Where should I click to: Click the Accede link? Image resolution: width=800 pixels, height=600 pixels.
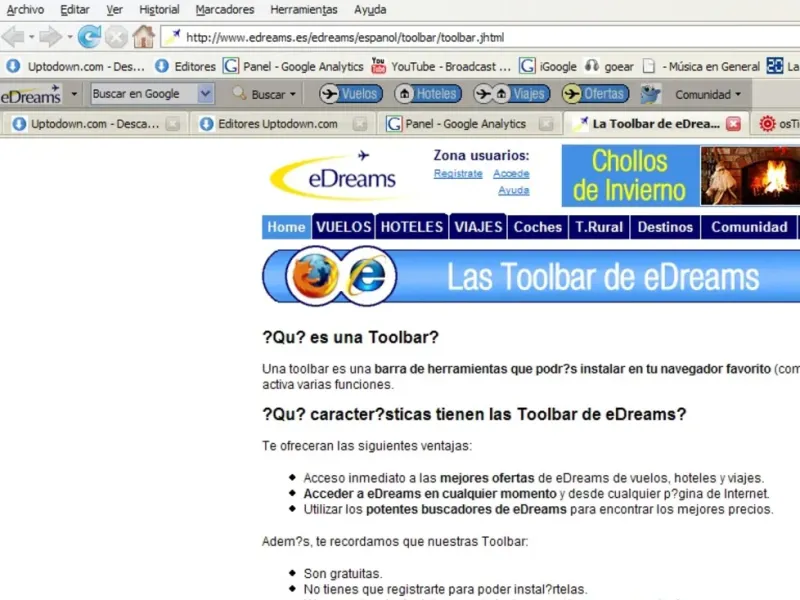click(511, 173)
